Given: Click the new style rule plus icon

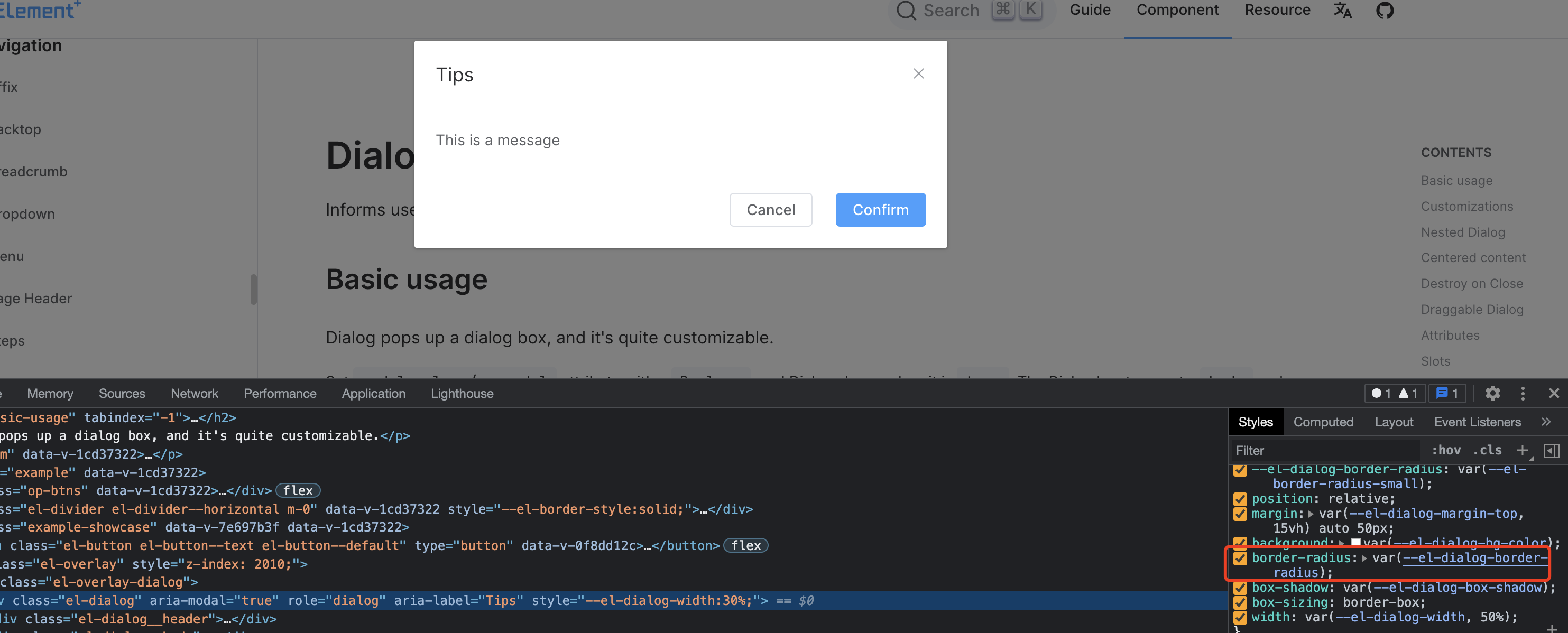Looking at the screenshot, I should 1521,450.
